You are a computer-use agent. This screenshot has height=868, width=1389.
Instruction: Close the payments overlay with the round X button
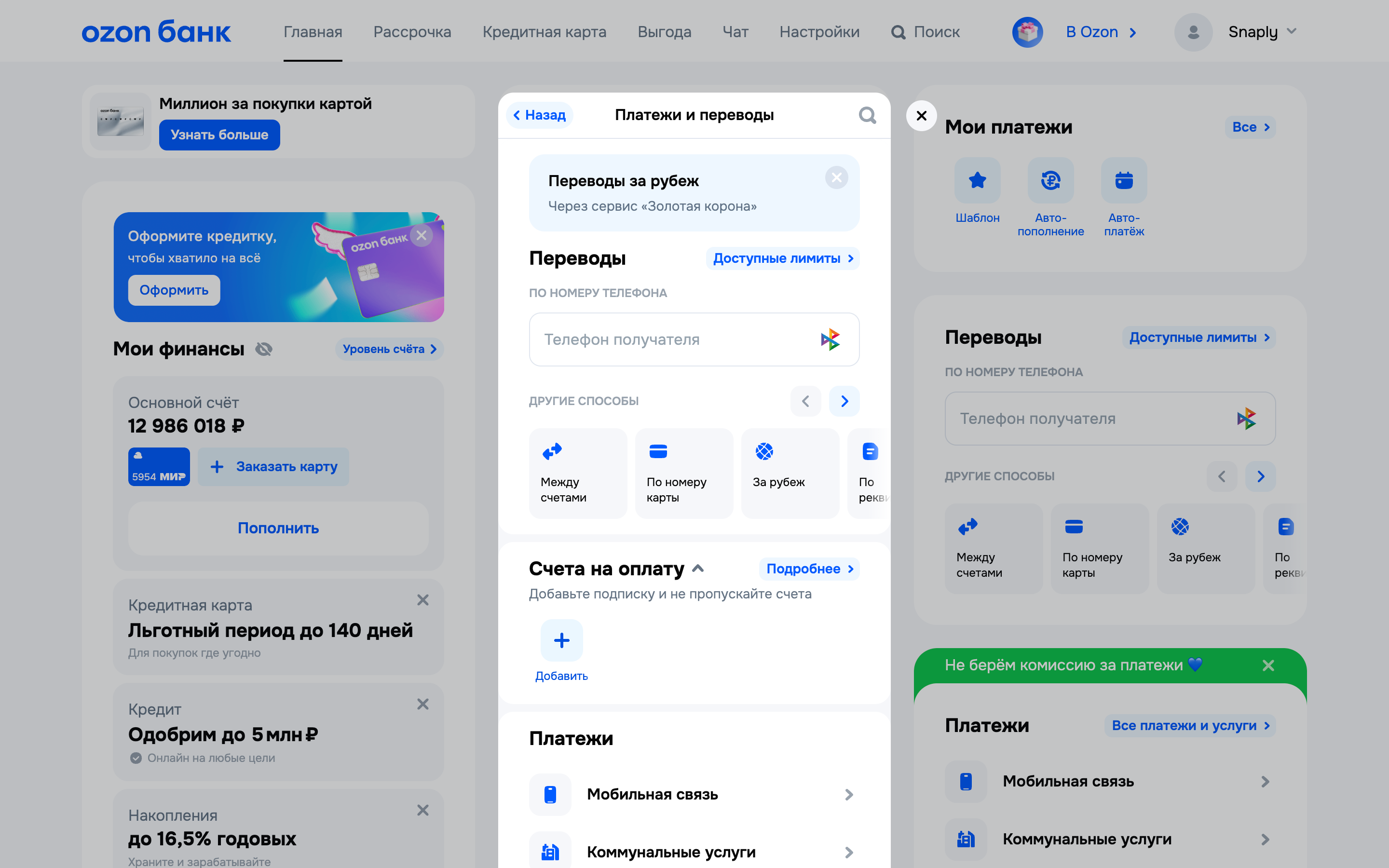(x=921, y=116)
